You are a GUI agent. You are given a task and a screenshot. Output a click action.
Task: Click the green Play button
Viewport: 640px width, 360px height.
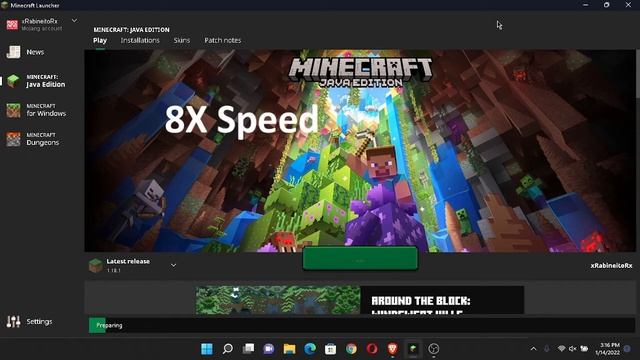[x=360, y=258]
